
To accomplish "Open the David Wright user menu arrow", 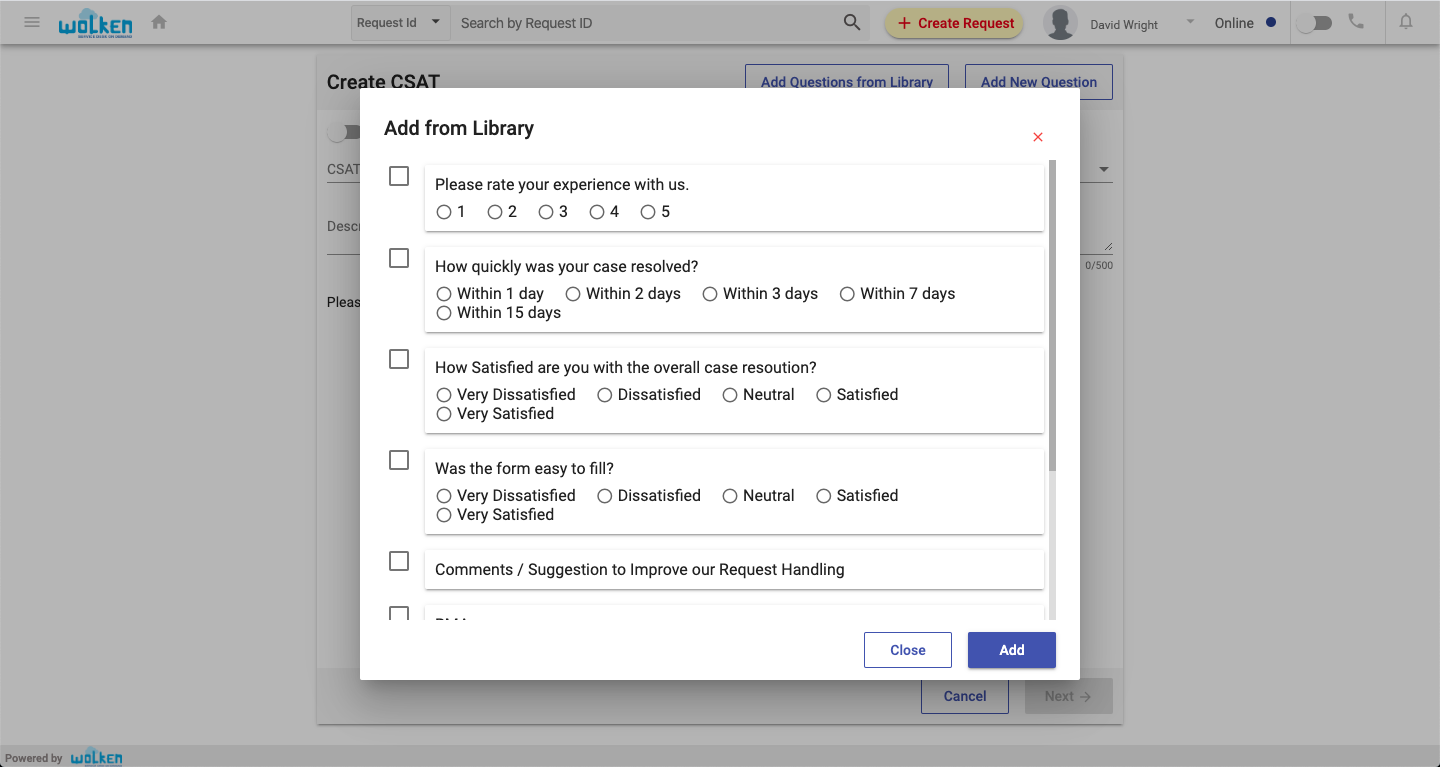I will [x=1190, y=22].
